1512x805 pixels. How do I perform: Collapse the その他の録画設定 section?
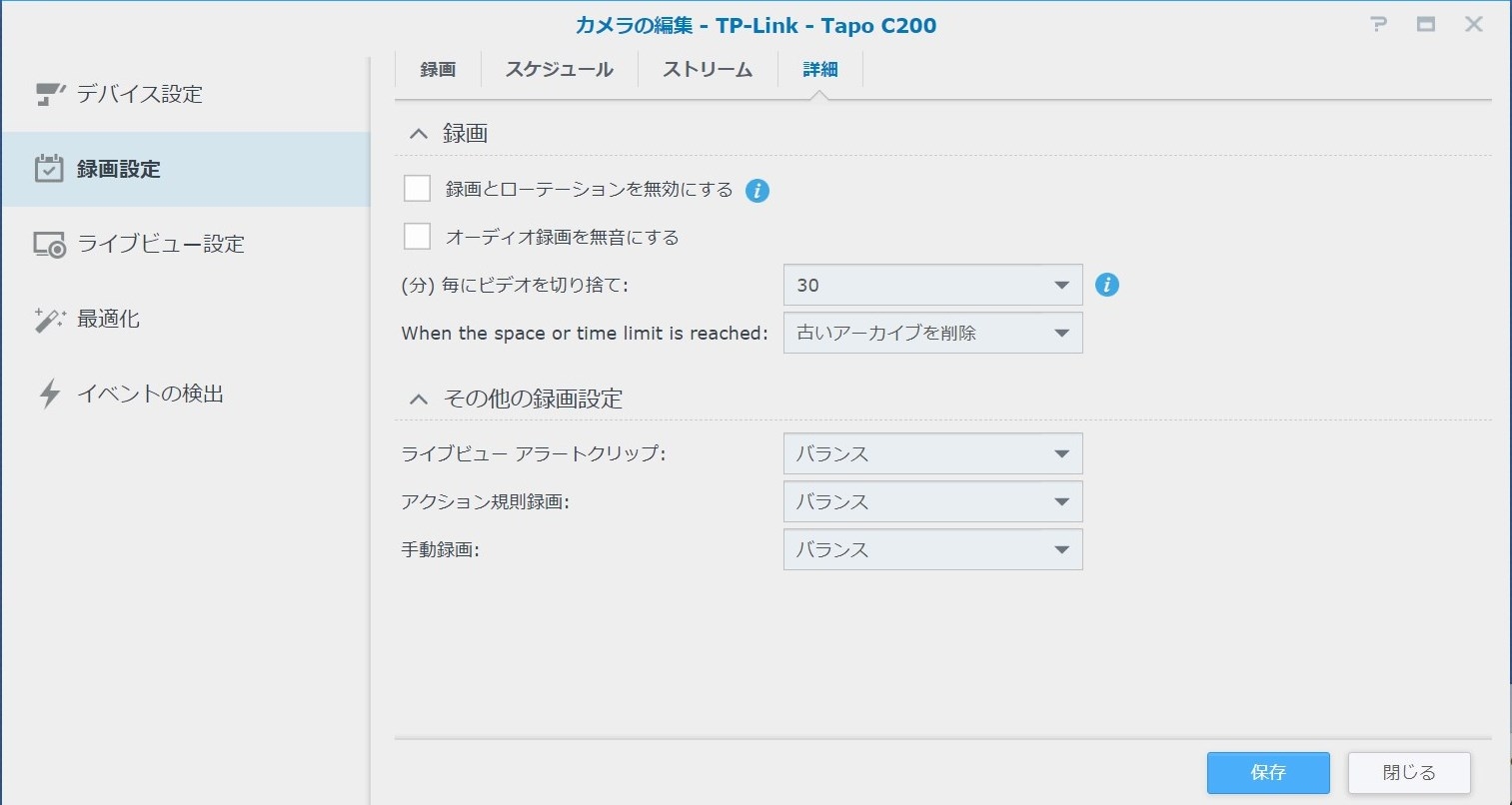[419, 400]
